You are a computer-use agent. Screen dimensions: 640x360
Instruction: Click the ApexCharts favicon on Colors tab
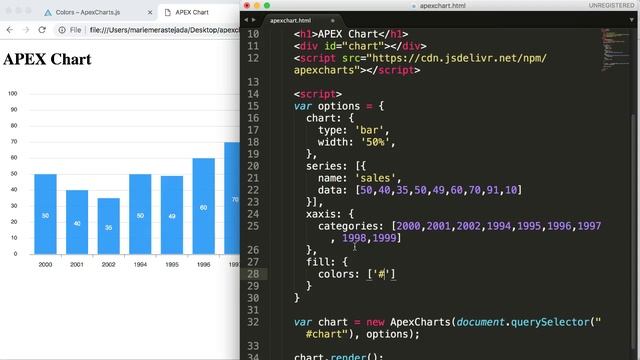[x=48, y=13]
